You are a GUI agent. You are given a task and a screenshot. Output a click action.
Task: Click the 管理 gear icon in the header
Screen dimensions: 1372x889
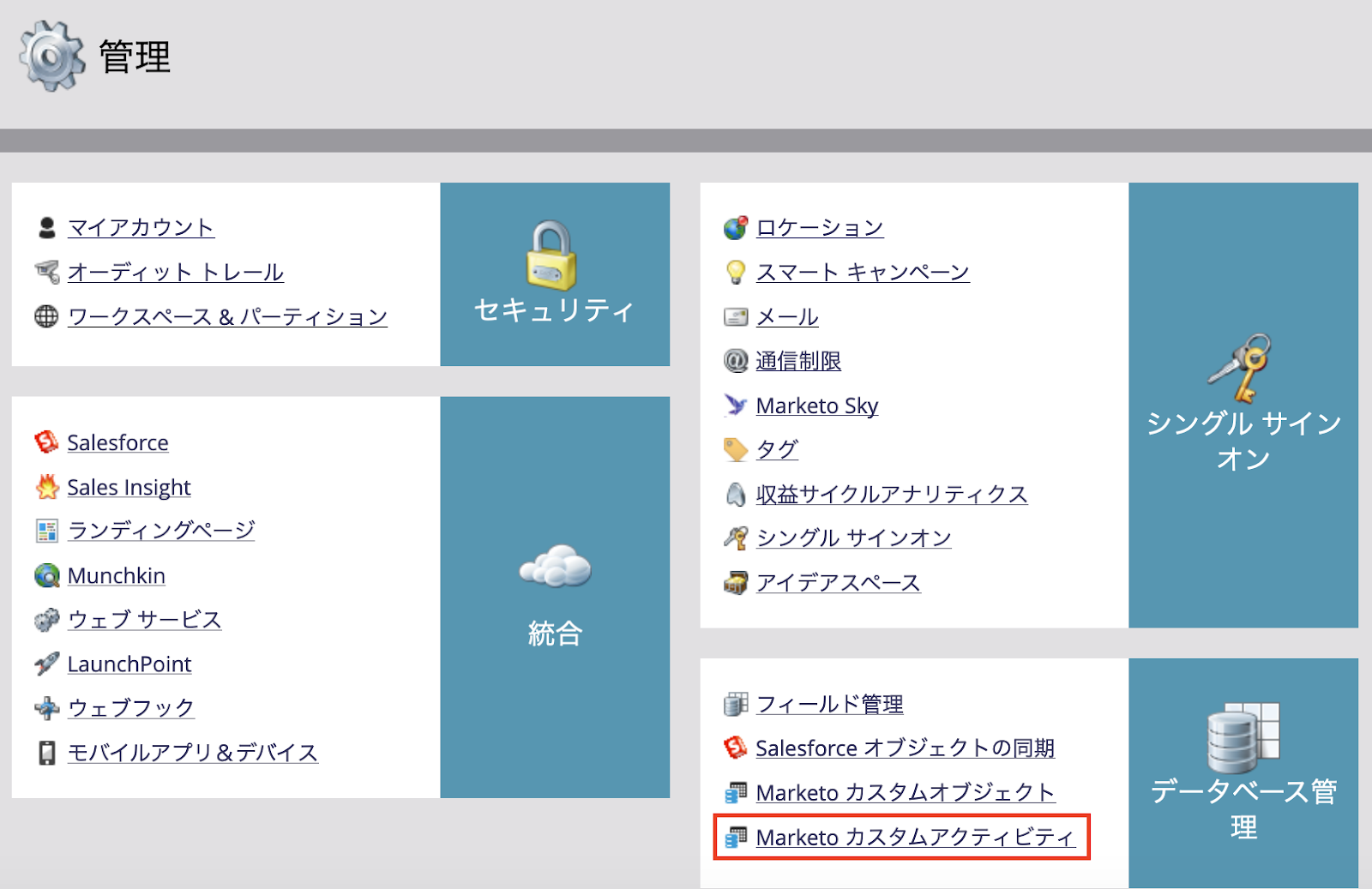pyautogui.click(x=51, y=57)
